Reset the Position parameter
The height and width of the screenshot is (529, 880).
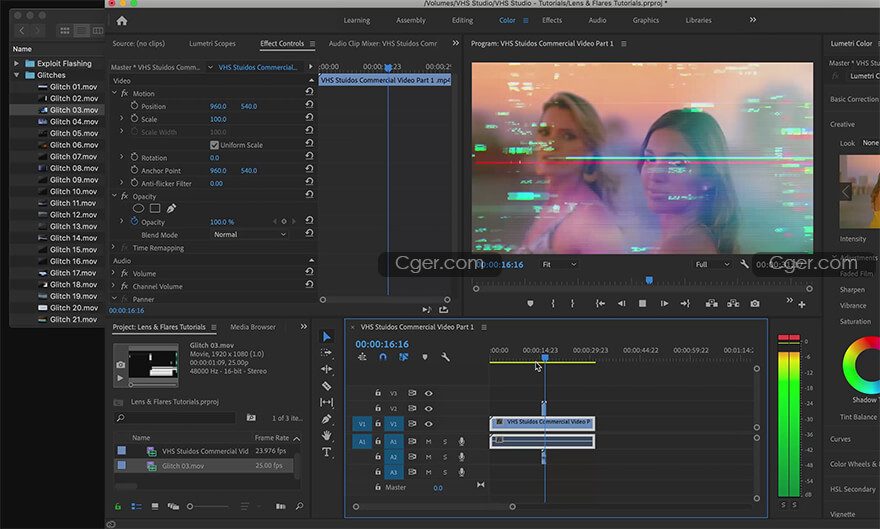[309, 104]
